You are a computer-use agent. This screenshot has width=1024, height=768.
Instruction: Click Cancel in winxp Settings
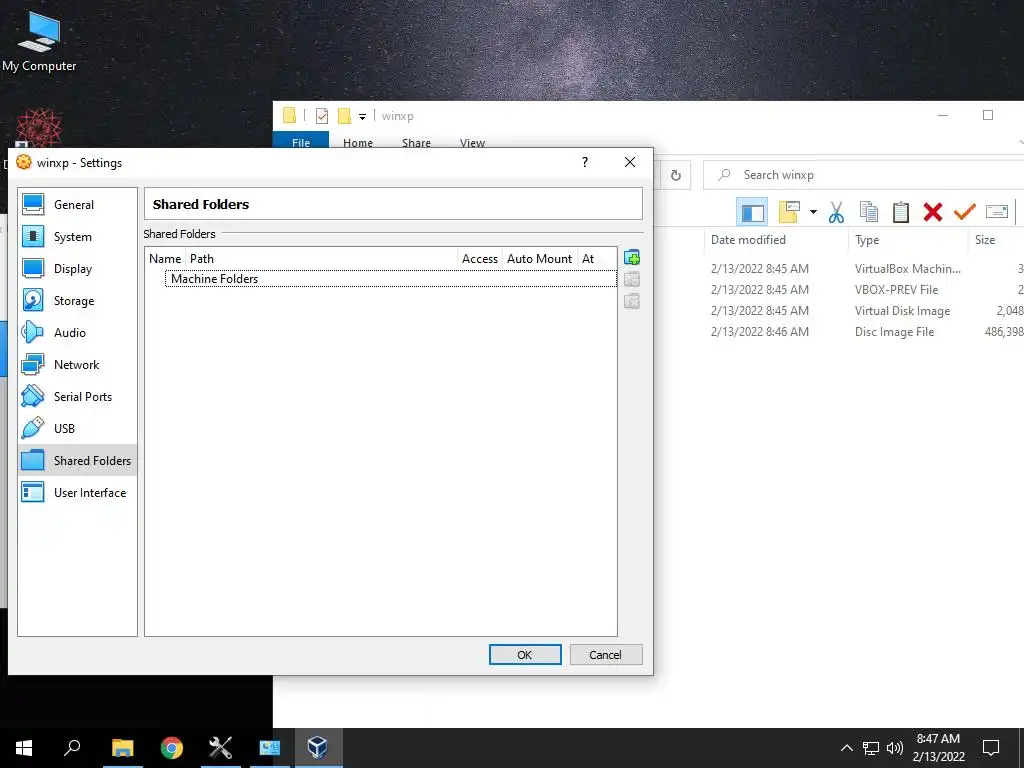[606, 654]
